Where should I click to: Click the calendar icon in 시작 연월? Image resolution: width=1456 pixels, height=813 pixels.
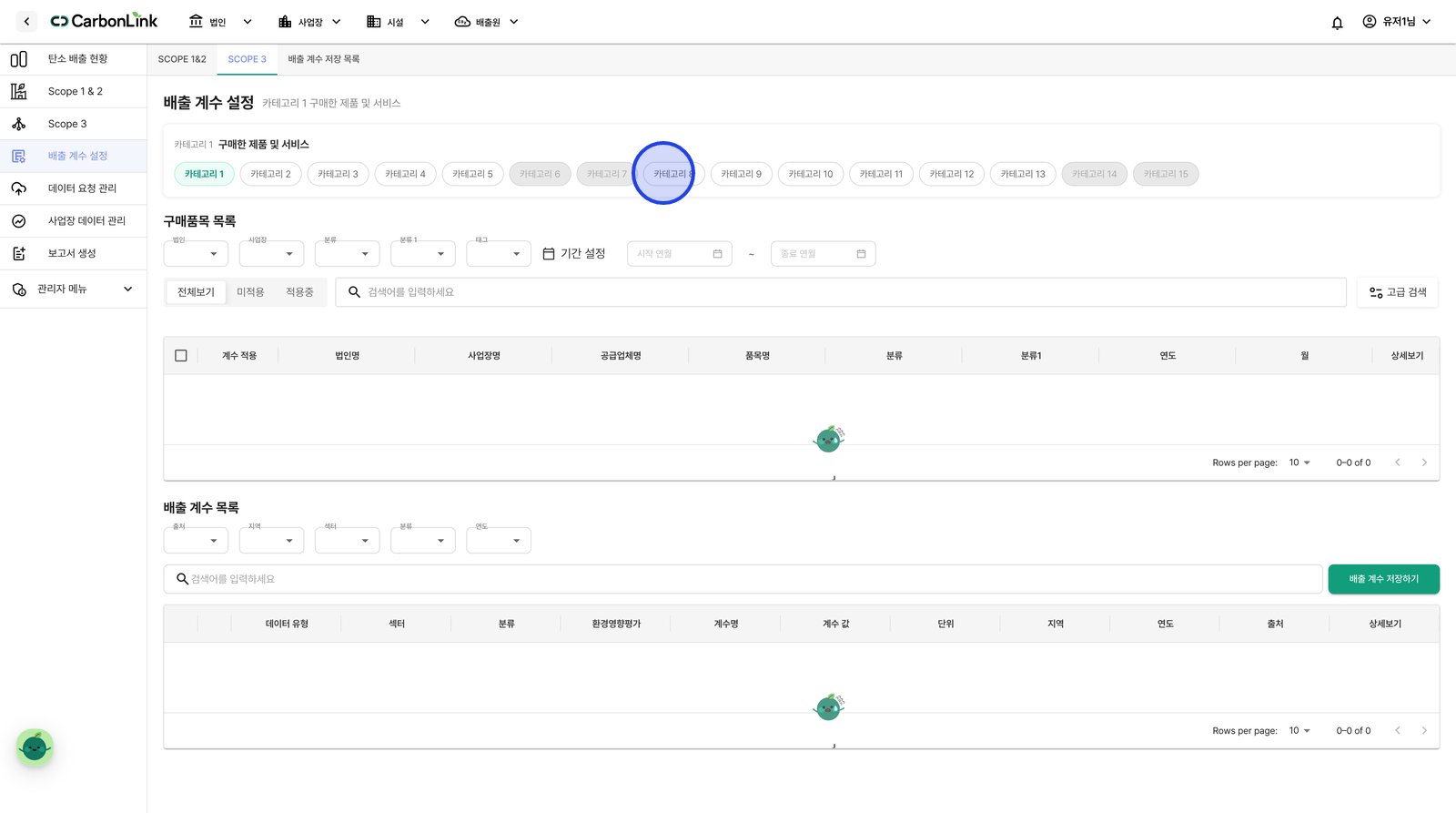717,254
